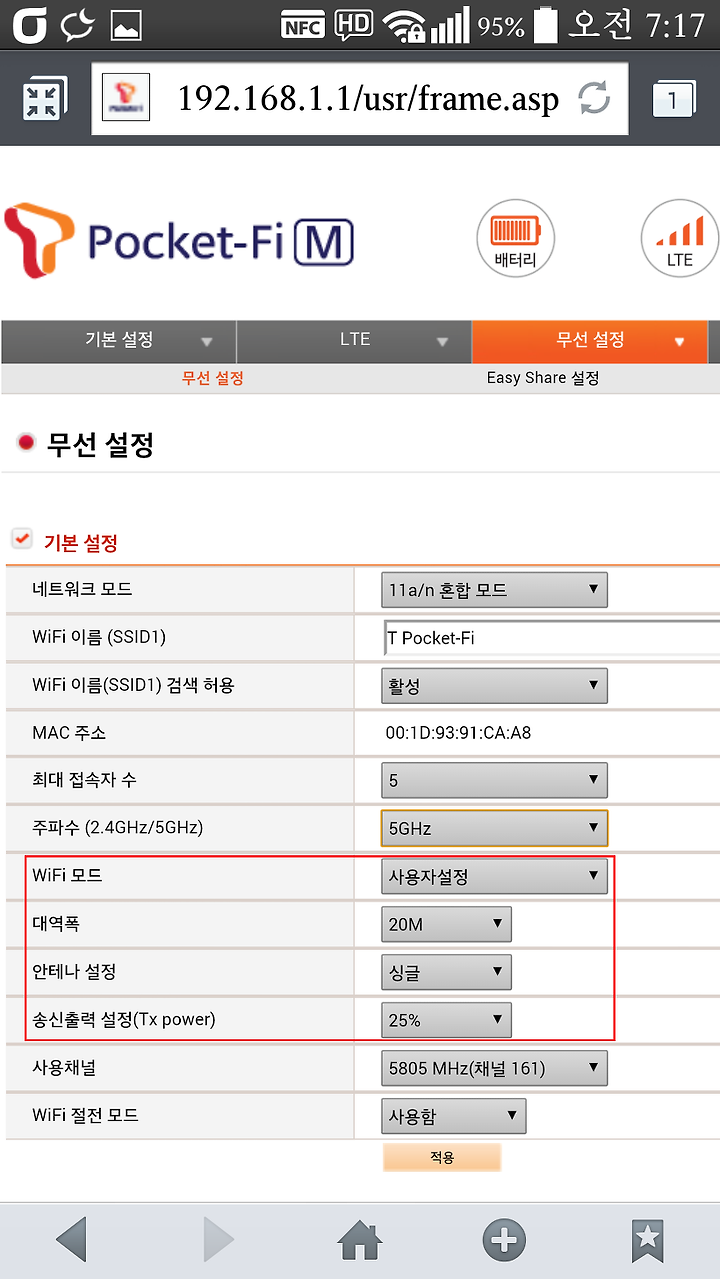Click the WiFi 절전 모드 label
720x1279 pixels.
(85, 1115)
